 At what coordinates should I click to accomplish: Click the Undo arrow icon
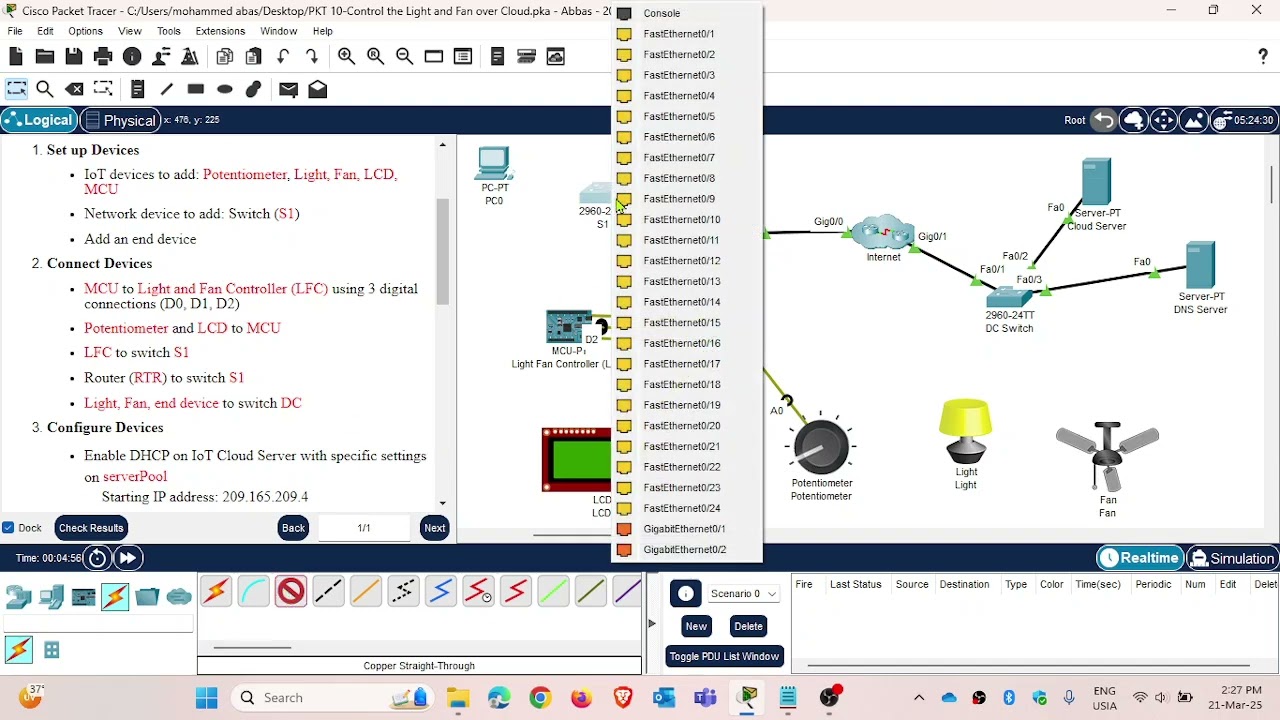click(283, 57)
